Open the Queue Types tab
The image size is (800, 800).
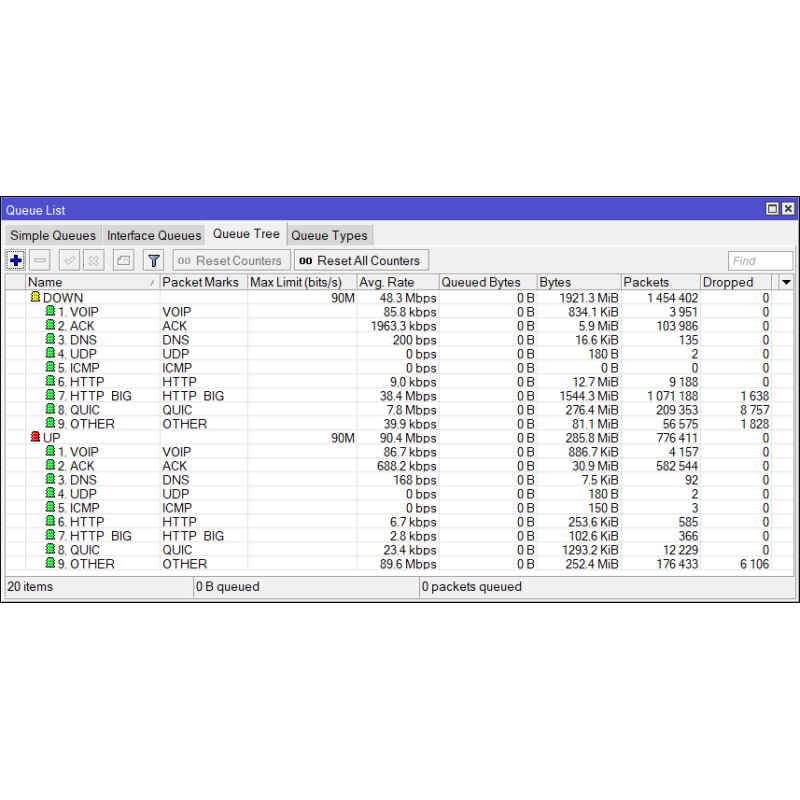(x=329, y=236)
